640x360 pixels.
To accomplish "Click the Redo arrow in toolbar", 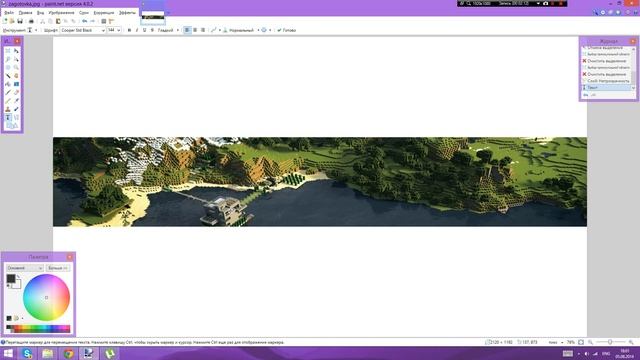I will point(92,21).
